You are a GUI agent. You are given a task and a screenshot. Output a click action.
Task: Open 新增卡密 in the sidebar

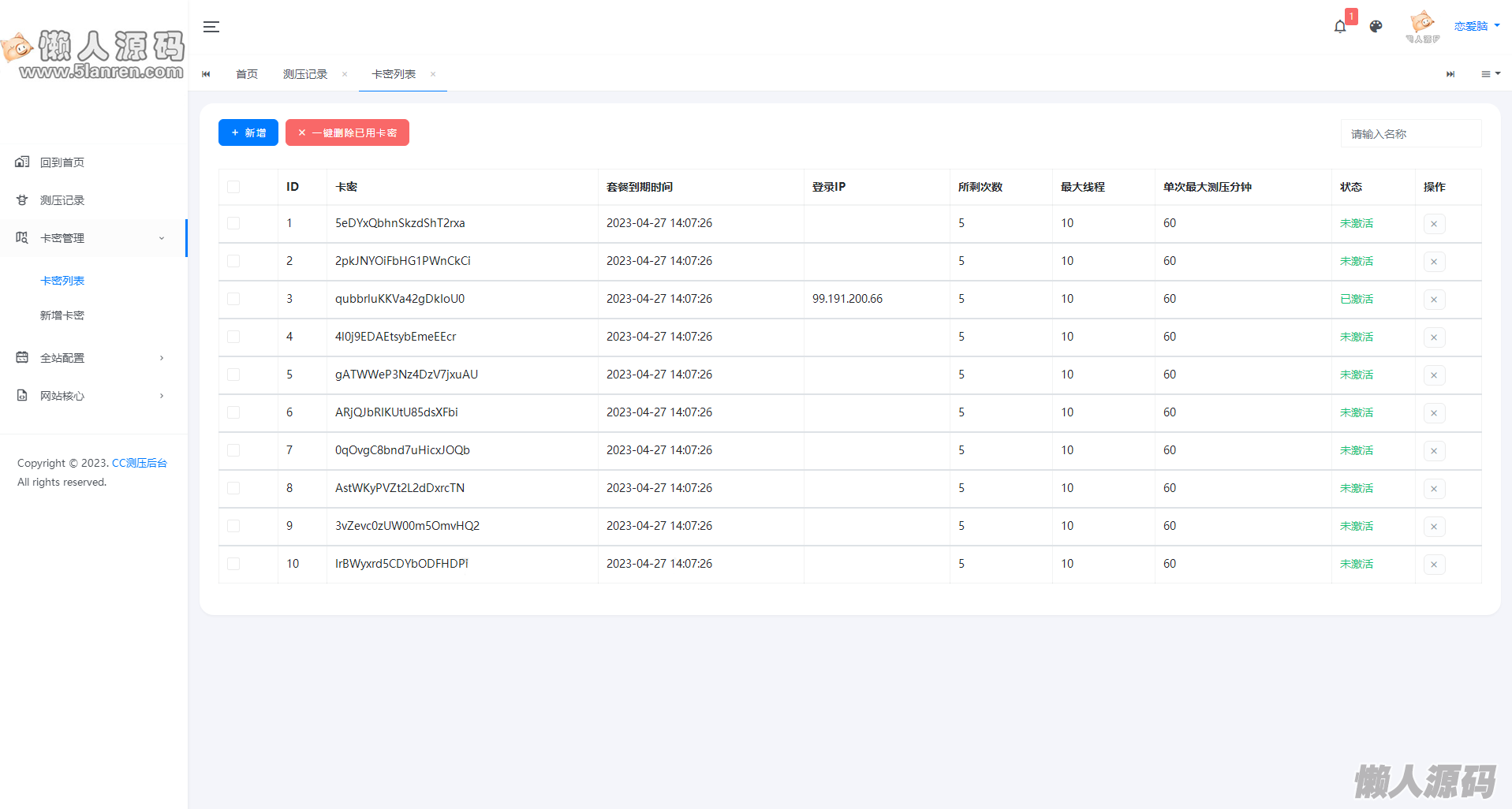pos(62,315)
